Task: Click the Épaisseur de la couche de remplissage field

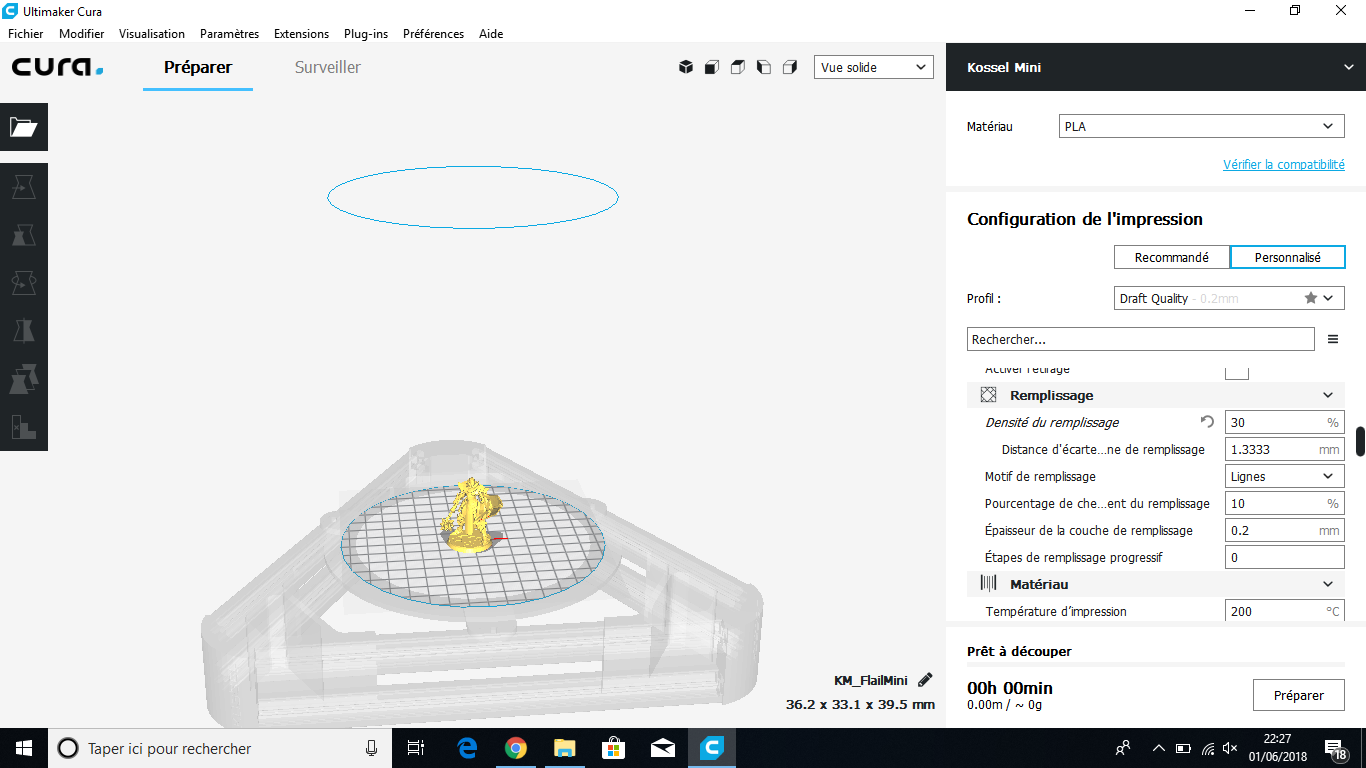Action: (1285, 530)
